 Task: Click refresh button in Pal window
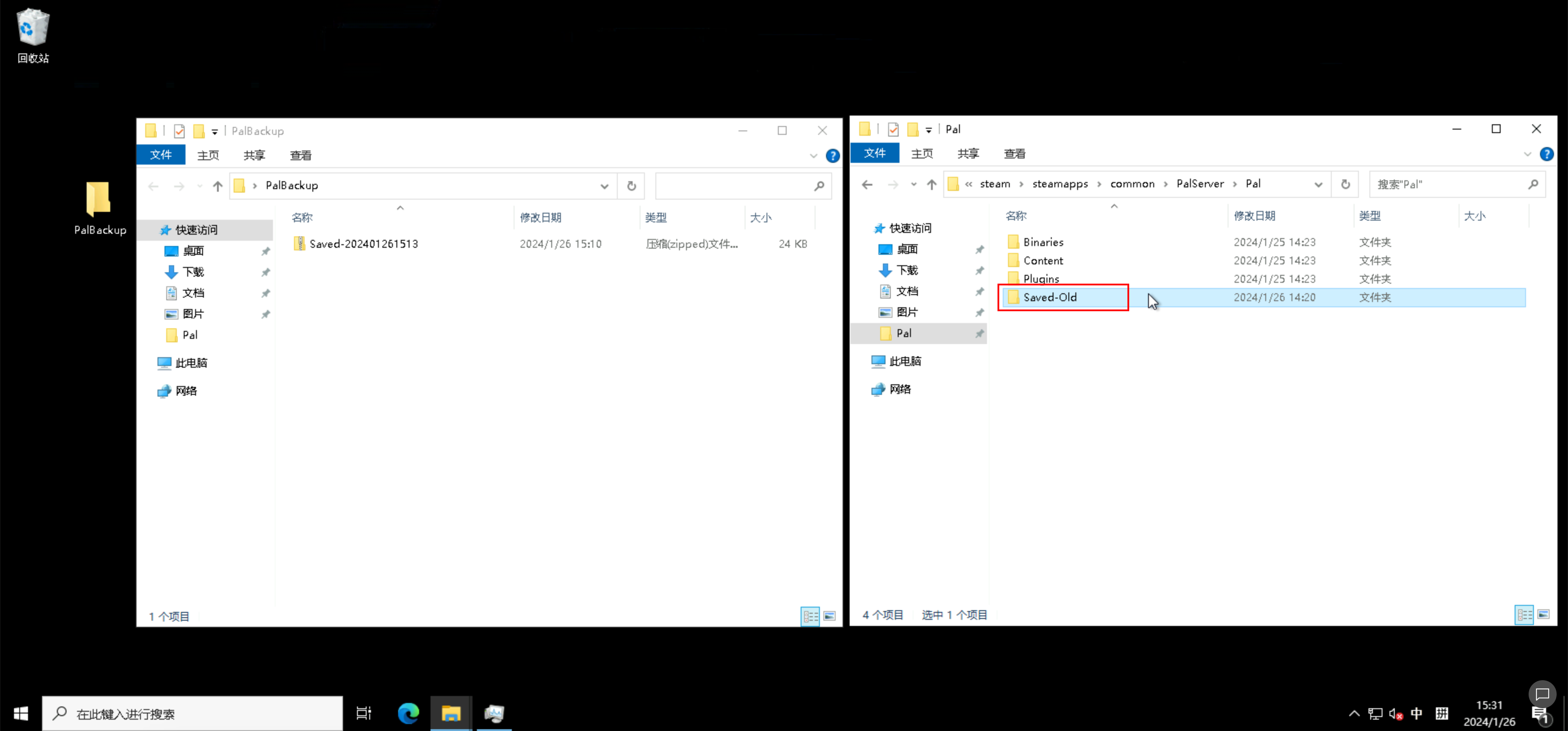1345,184
